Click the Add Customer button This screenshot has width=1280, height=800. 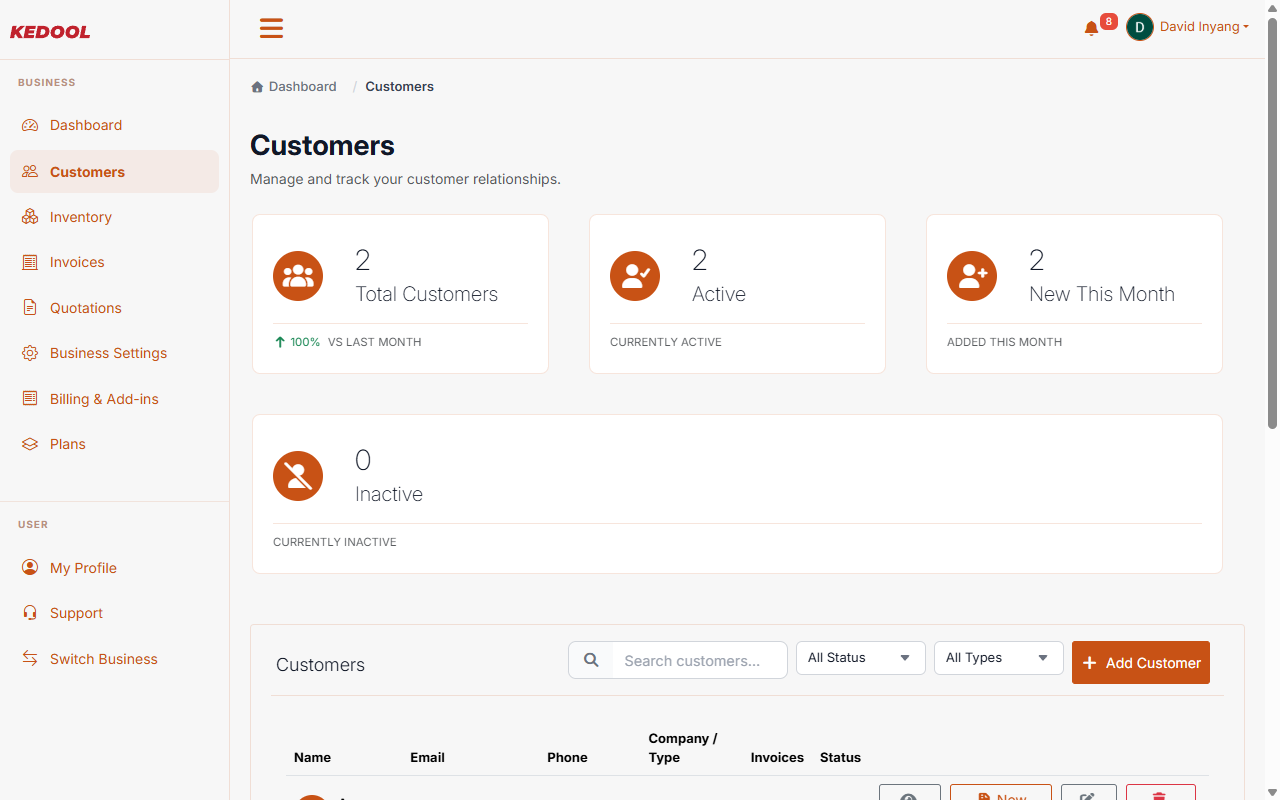click(x=1141, y=663)
